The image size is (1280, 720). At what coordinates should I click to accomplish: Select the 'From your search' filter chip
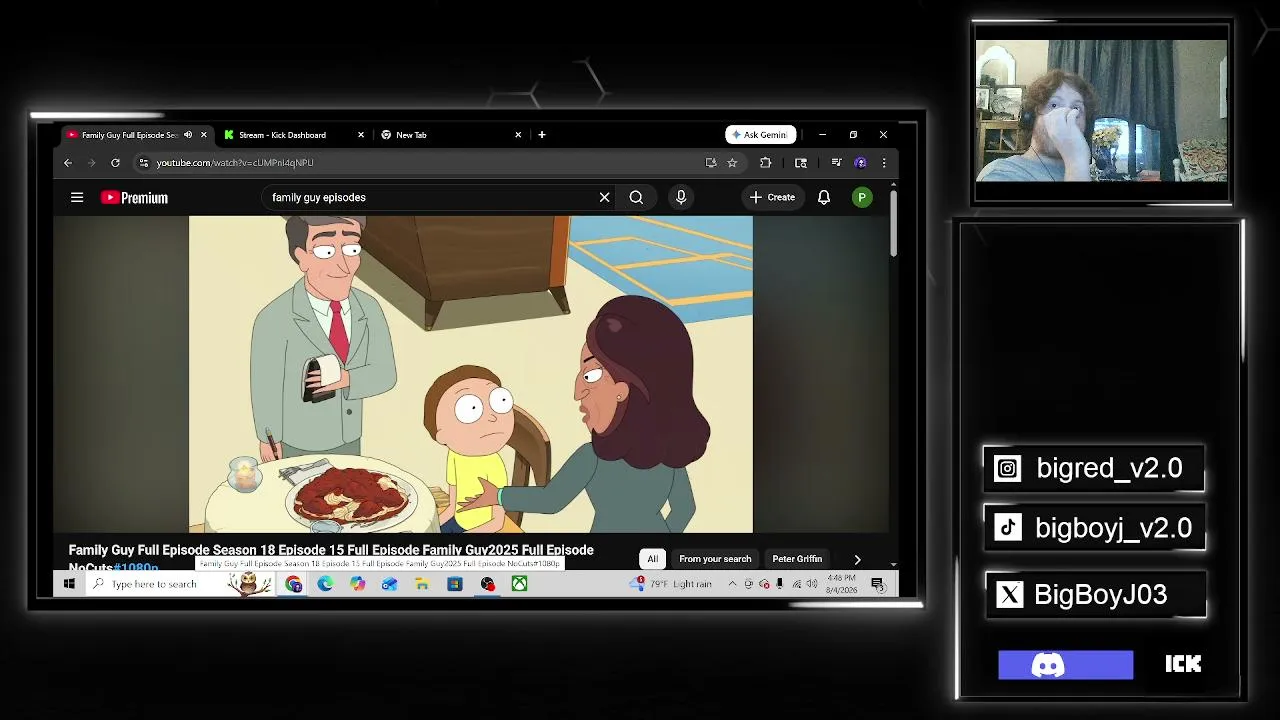tap(715, 559)
